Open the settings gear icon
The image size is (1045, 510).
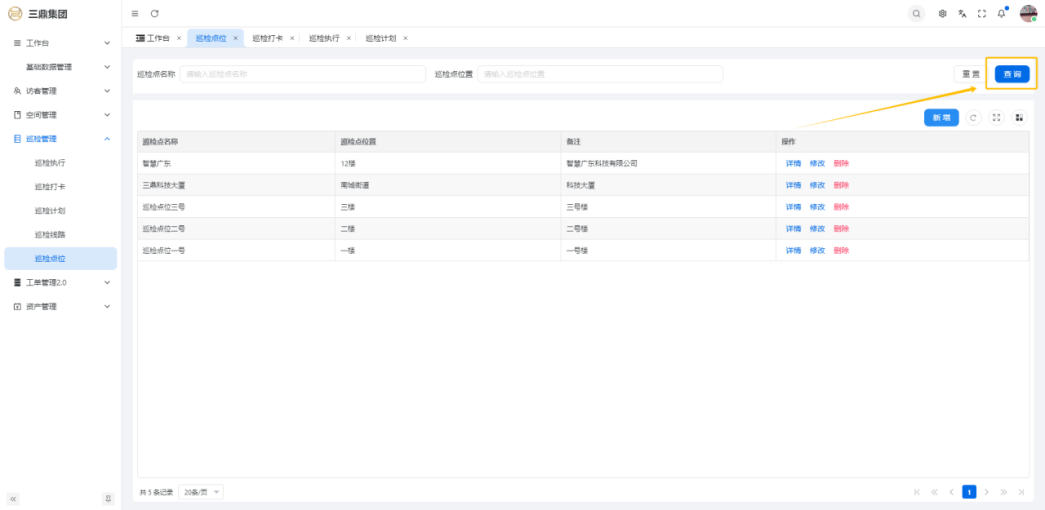(x=942, y=13)
